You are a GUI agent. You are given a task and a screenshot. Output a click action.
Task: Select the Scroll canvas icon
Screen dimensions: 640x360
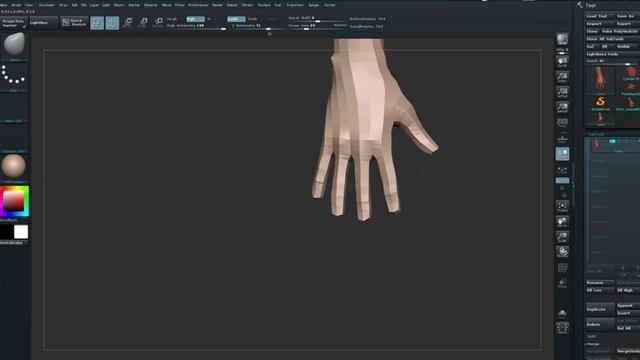[x=562, y=62]
